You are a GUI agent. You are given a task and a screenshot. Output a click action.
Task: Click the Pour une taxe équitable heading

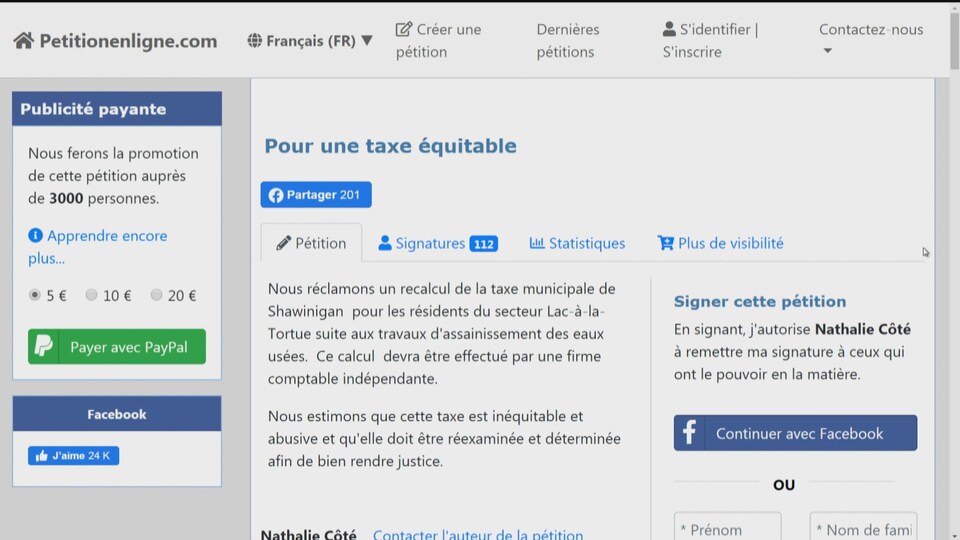391,146
